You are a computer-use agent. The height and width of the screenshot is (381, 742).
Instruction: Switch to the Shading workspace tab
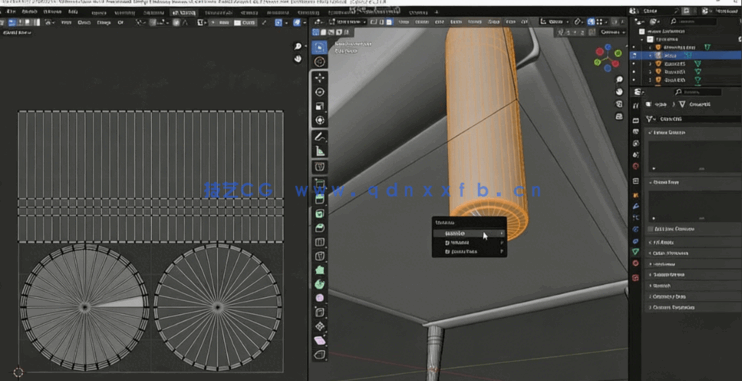pyautogui.click(x=249, y=12)
